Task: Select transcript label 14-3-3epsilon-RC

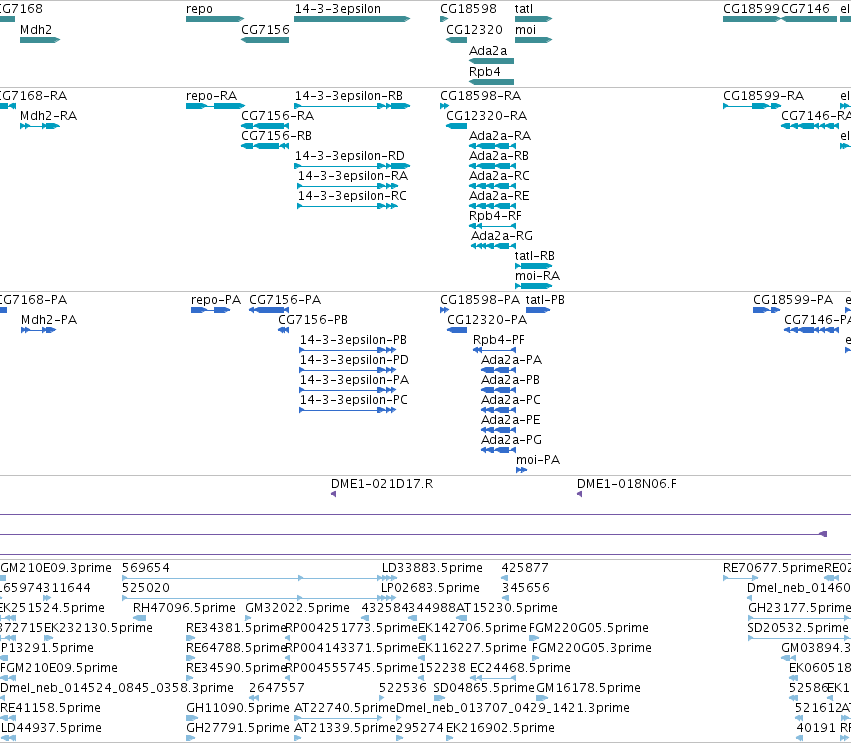Action: (x=352, y=196)
